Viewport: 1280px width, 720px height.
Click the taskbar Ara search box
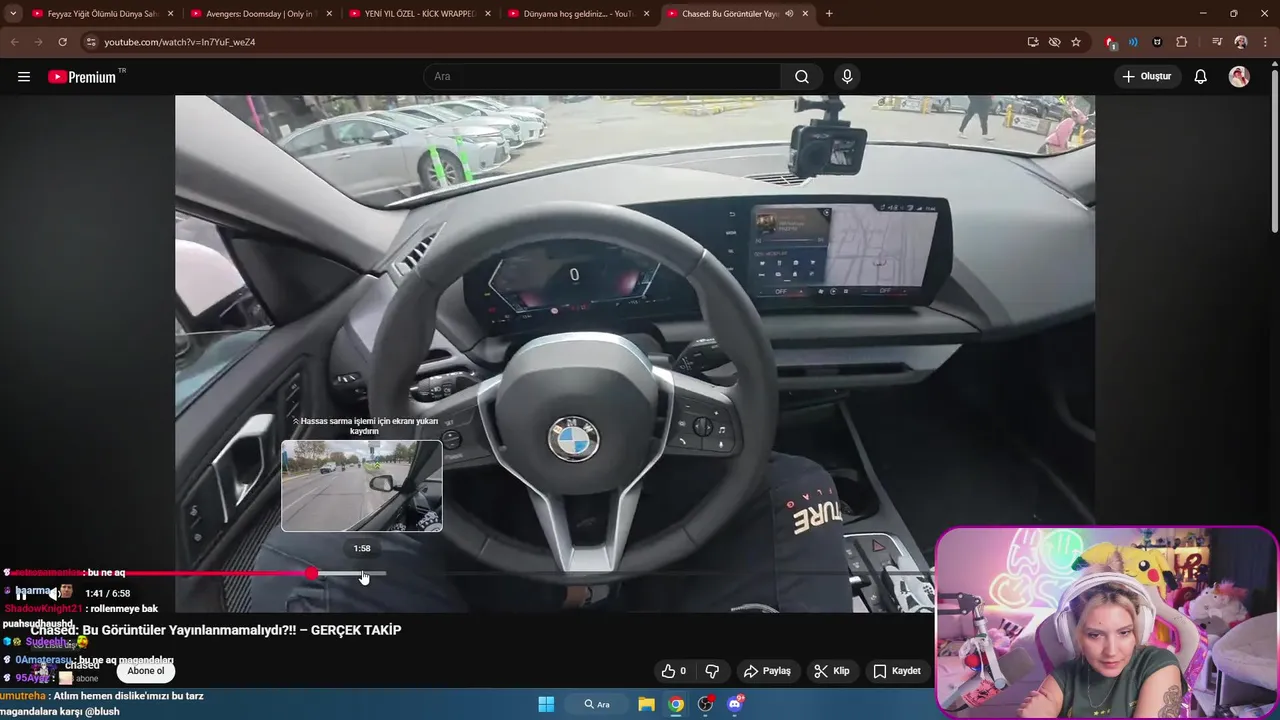597,704
